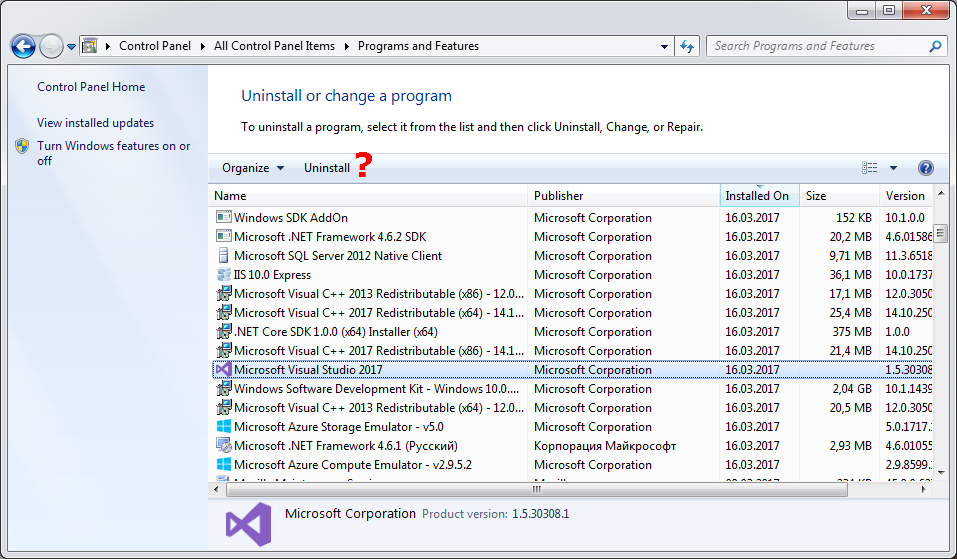
Task: Click the horizontal scrollbar left arrow
Action: tap(216, 489)
